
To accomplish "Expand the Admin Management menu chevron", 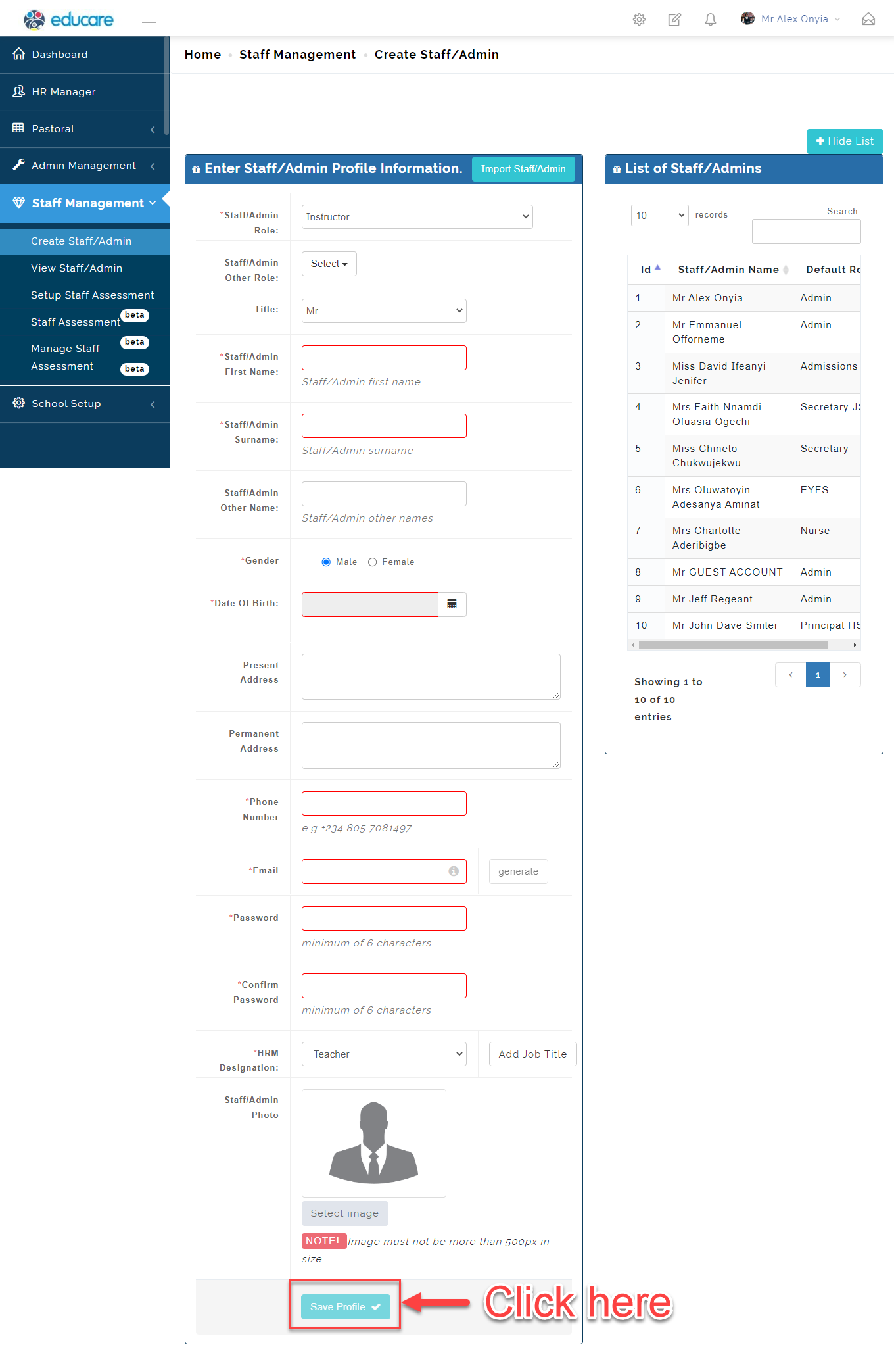I will coord(153,166).
